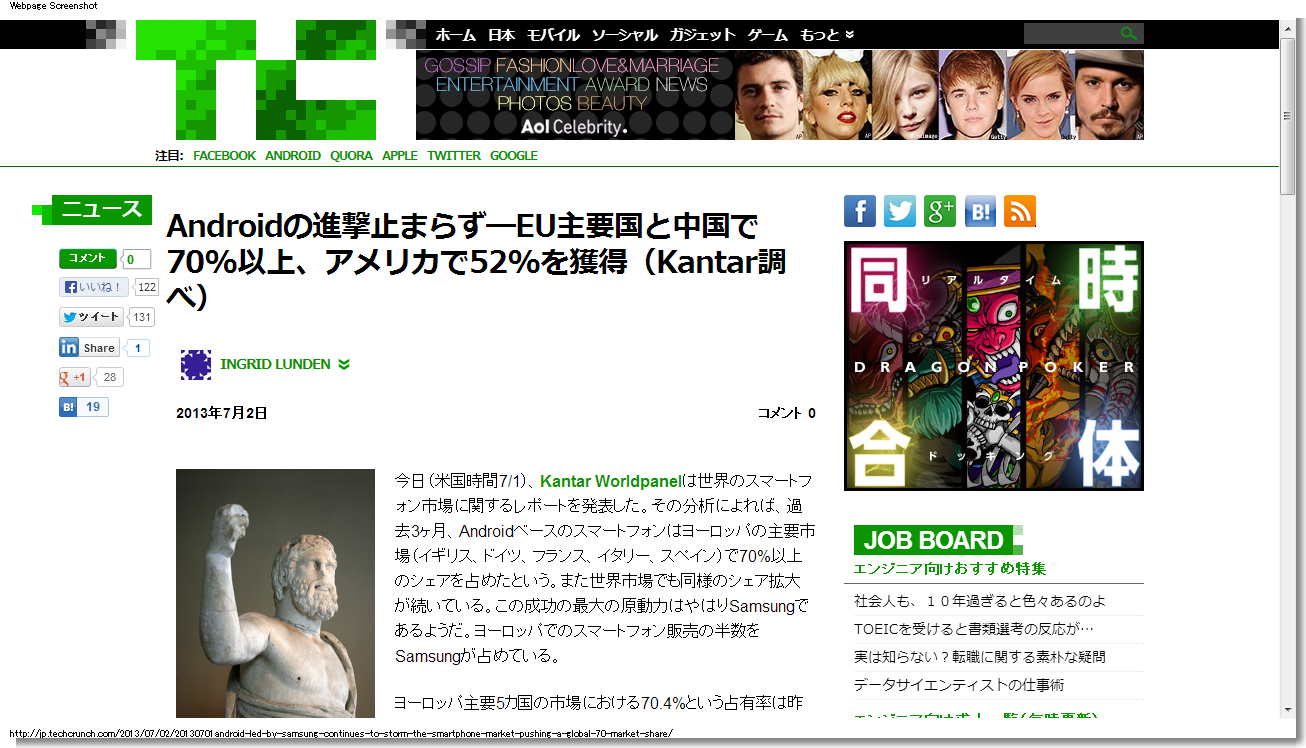Click the statue article image
Viewport: 1306px width, 748px height.
[276, 594]
